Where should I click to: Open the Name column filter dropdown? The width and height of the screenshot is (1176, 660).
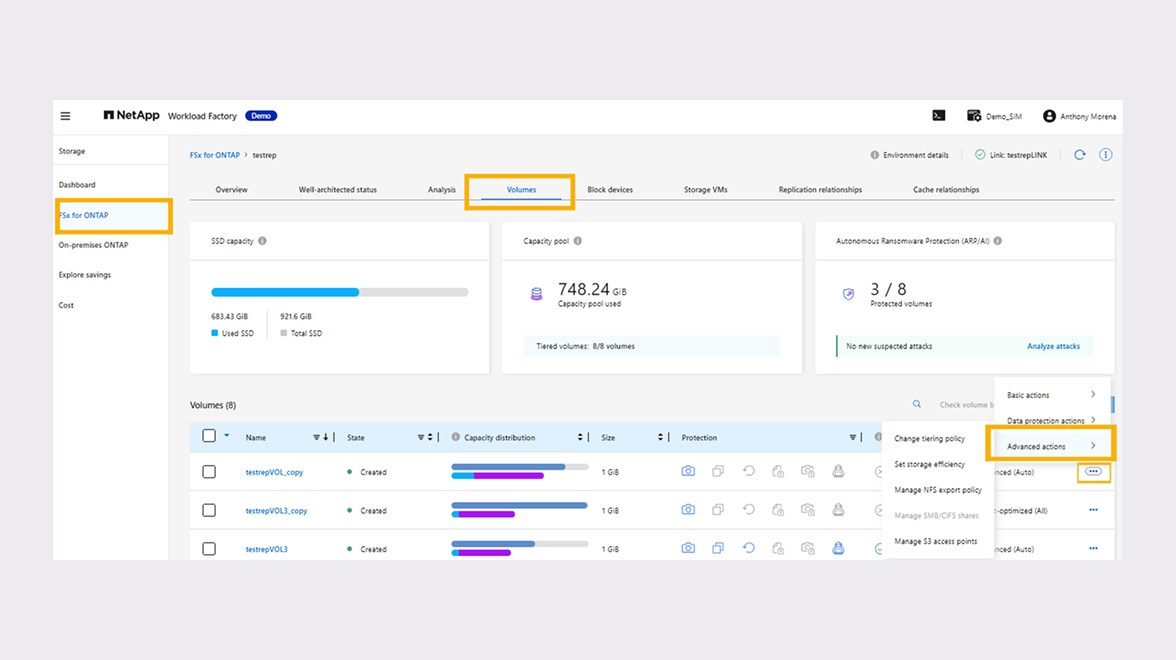click(x=317, y=437)
